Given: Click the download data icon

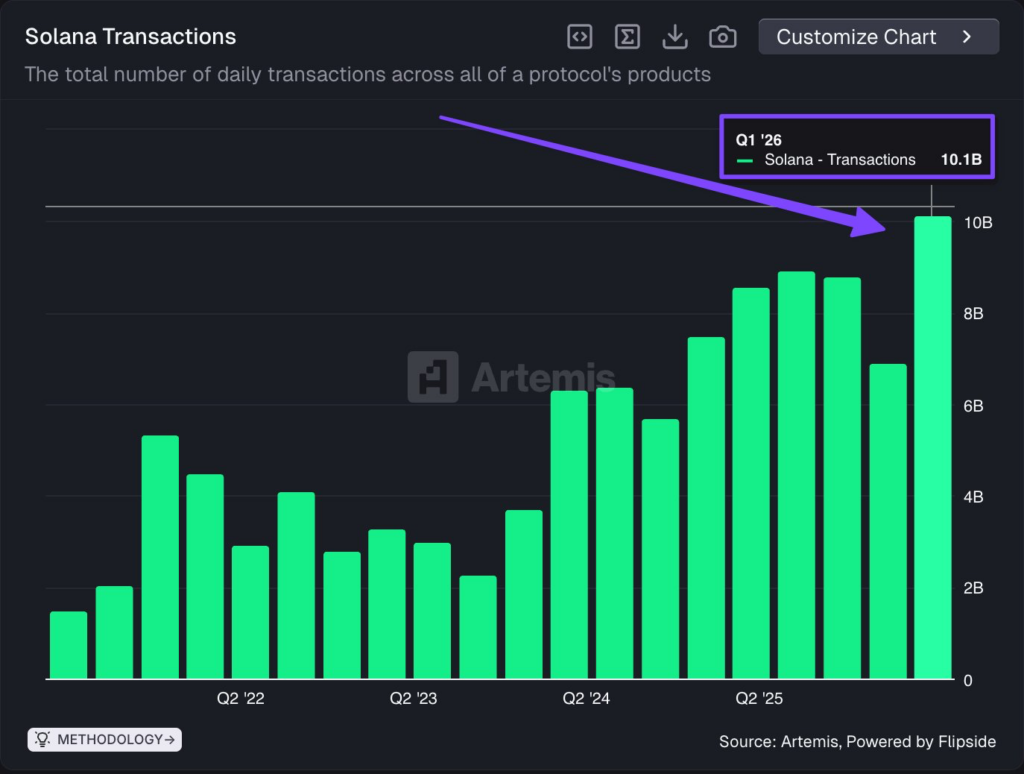Looking at the screenshot, I should pyautogui.click(x=675, y=36).
